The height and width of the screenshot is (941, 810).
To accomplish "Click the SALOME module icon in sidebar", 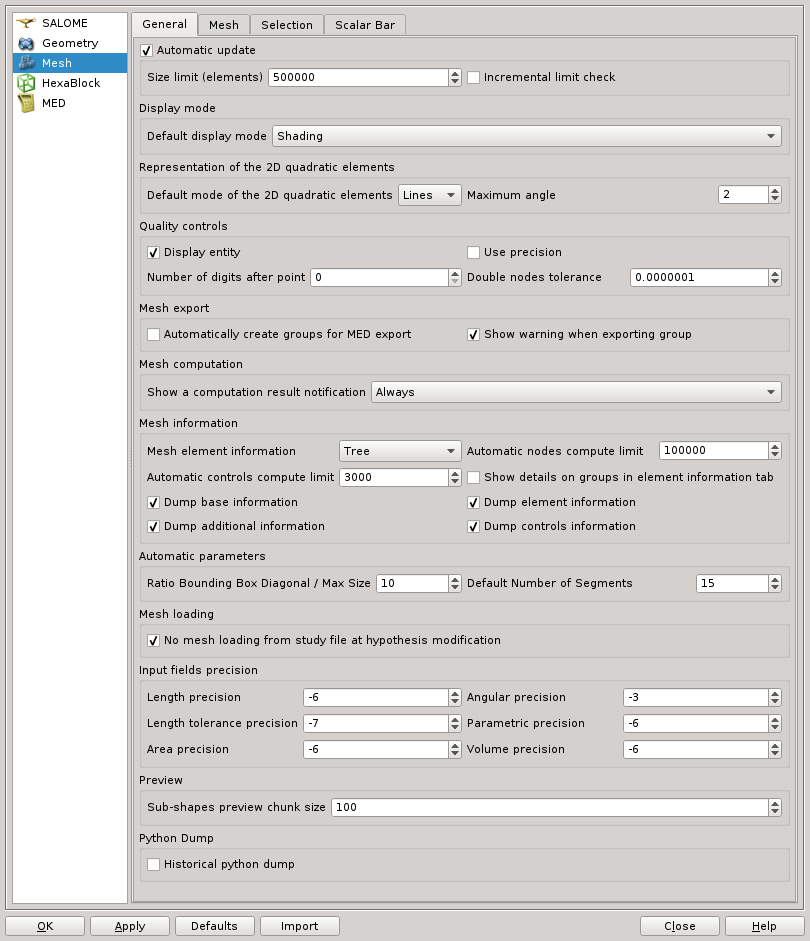I will pos(26,23).
